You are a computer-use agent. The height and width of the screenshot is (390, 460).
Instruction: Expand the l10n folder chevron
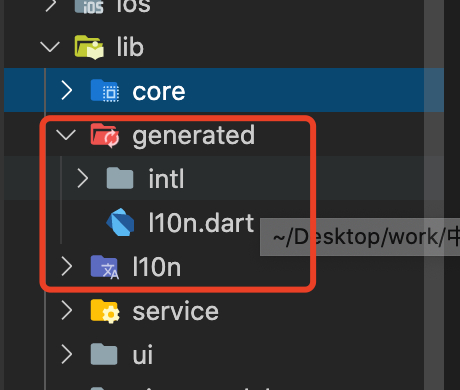(67, 267)
